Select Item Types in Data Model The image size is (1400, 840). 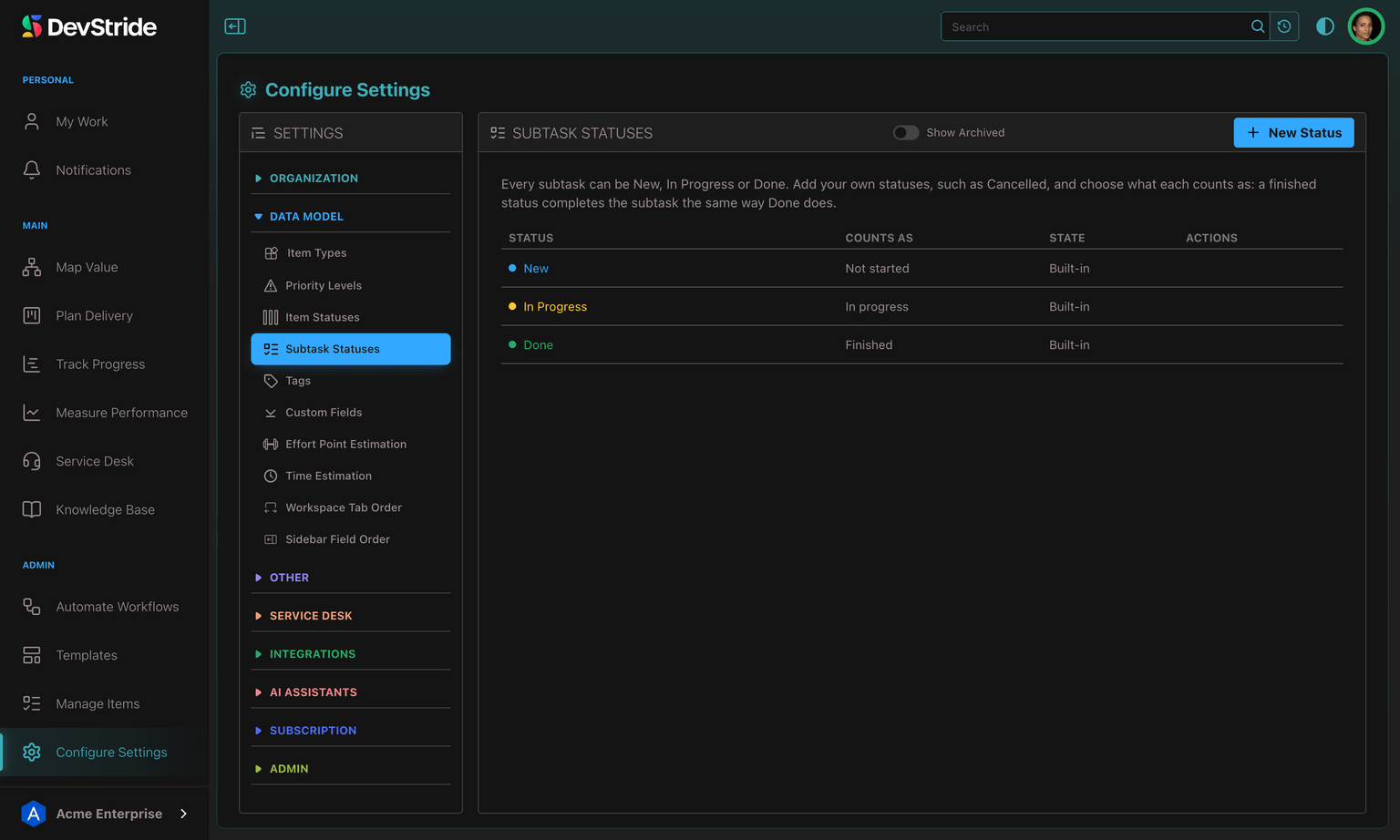351,253
